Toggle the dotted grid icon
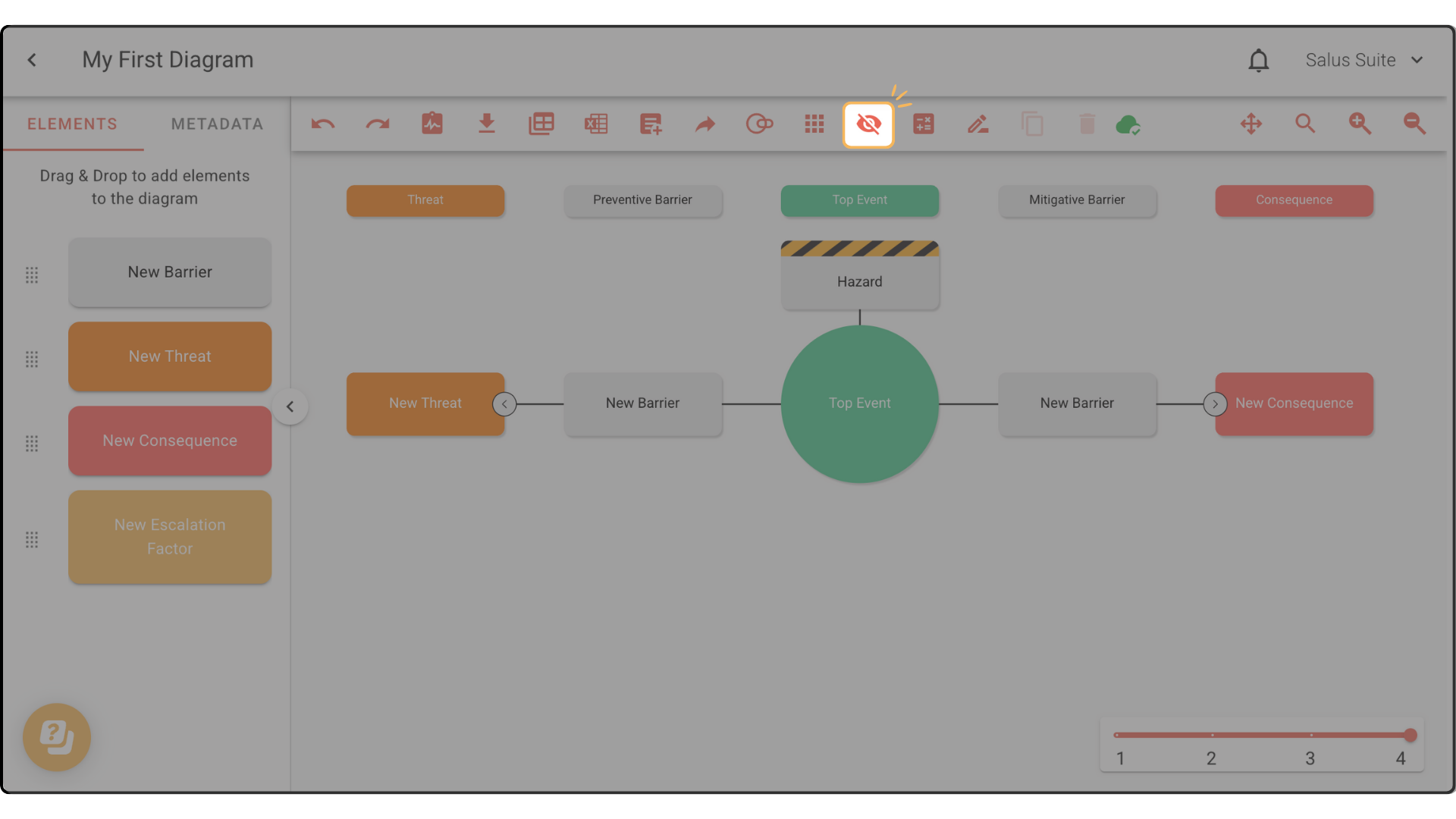Viewport: 1456px width, 819px height. click(x=814, y=124)
